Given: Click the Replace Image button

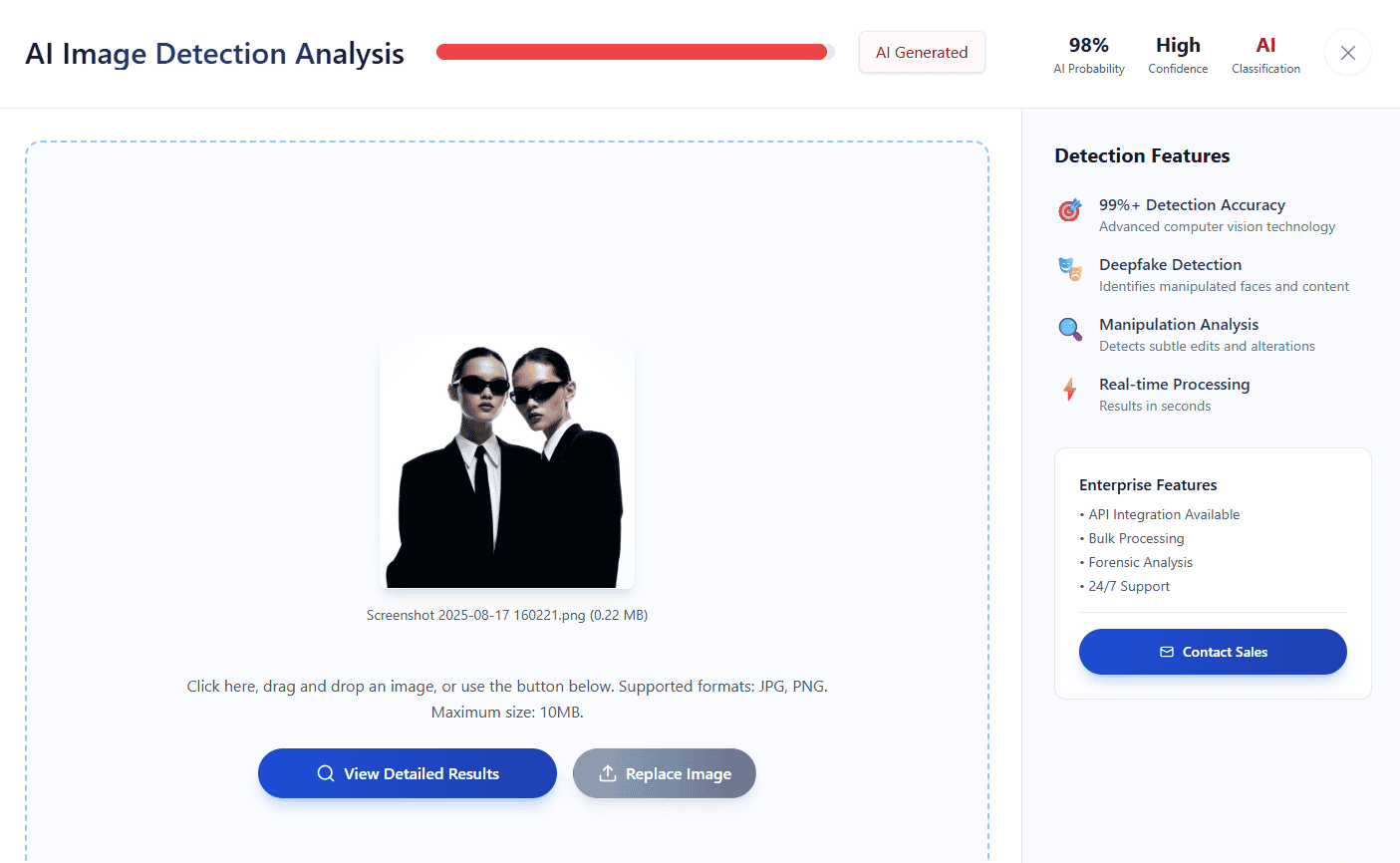Looking at the screenshot, I should (665, 773).
